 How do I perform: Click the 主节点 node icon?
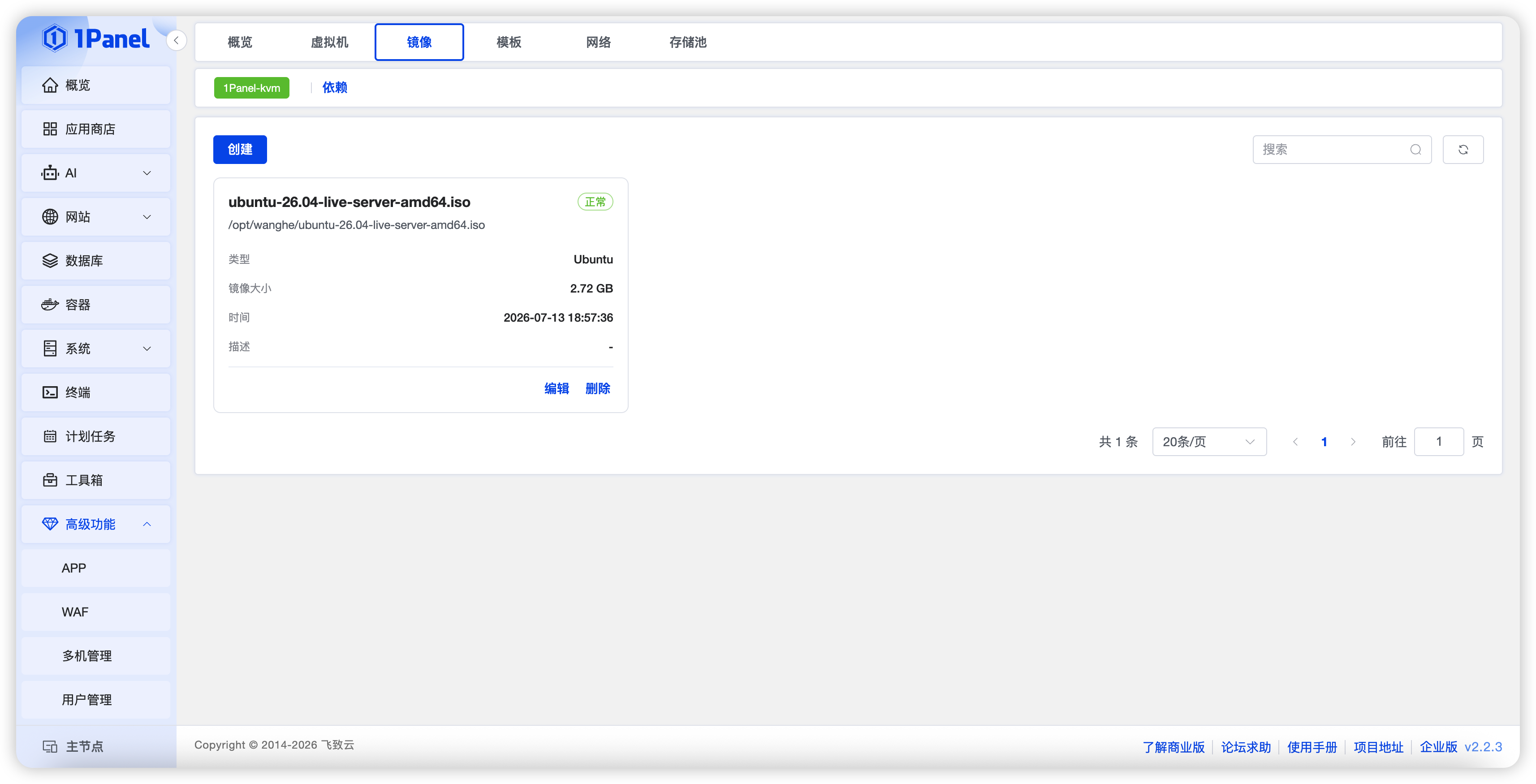coord(50,746)
